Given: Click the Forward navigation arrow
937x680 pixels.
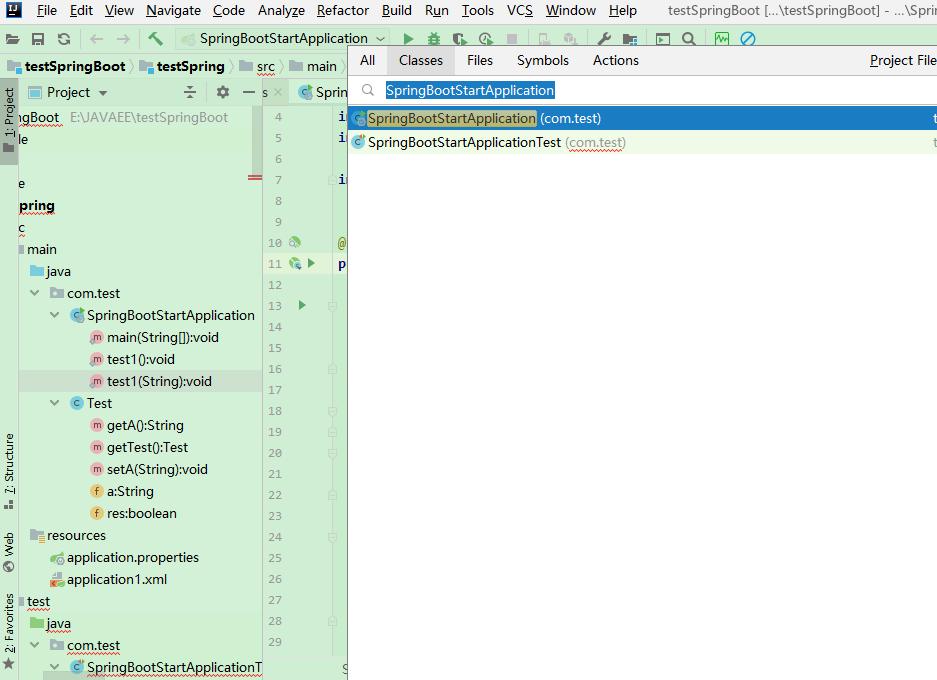Looking at the screenshot, I should 123,39.
